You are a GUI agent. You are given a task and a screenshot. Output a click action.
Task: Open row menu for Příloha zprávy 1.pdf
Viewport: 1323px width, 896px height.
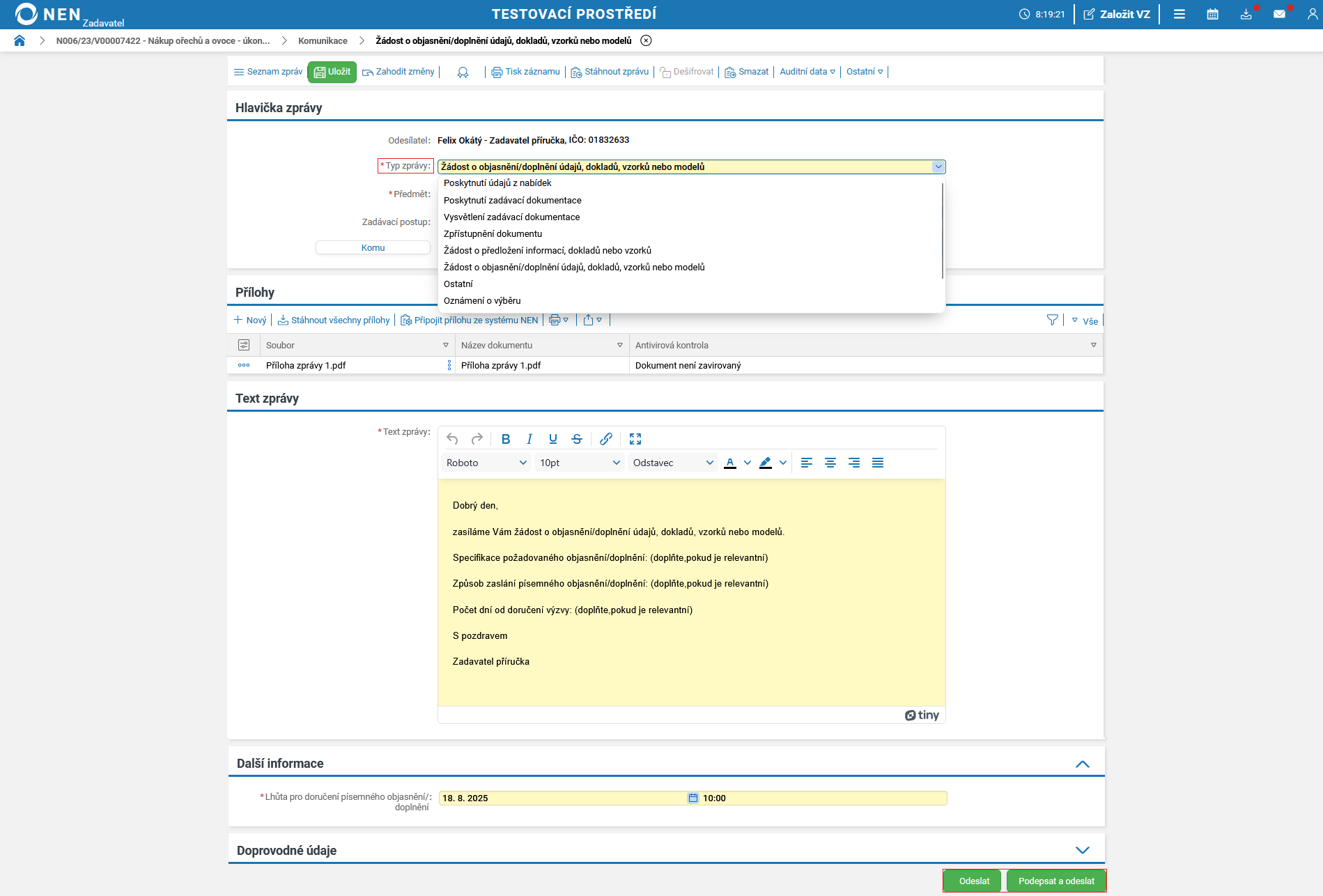pos(244,365)
